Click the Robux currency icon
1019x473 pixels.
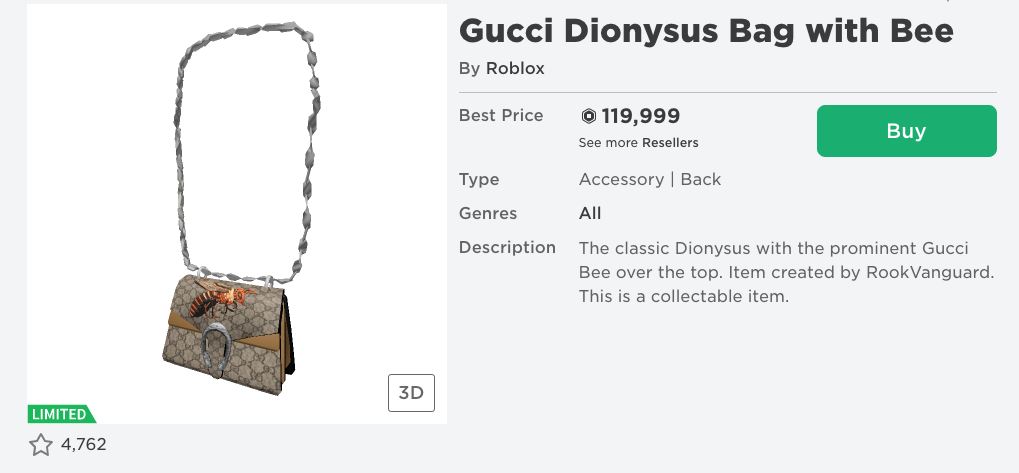pos(588,116)
